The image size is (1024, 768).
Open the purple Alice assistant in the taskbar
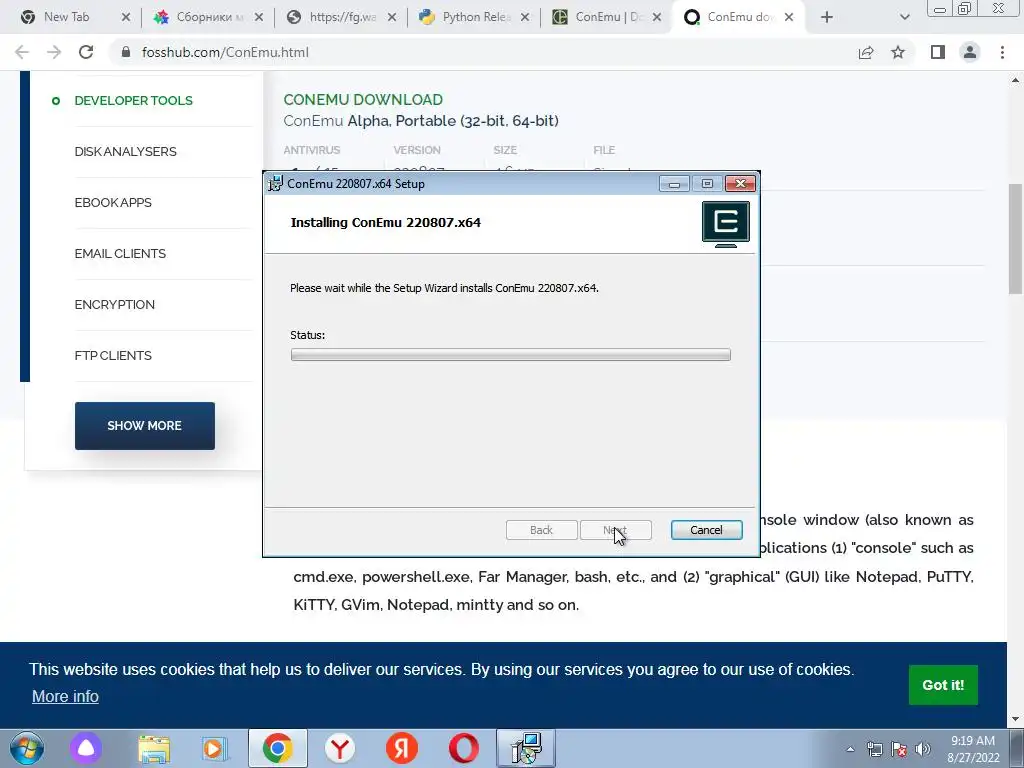point(86,748)
